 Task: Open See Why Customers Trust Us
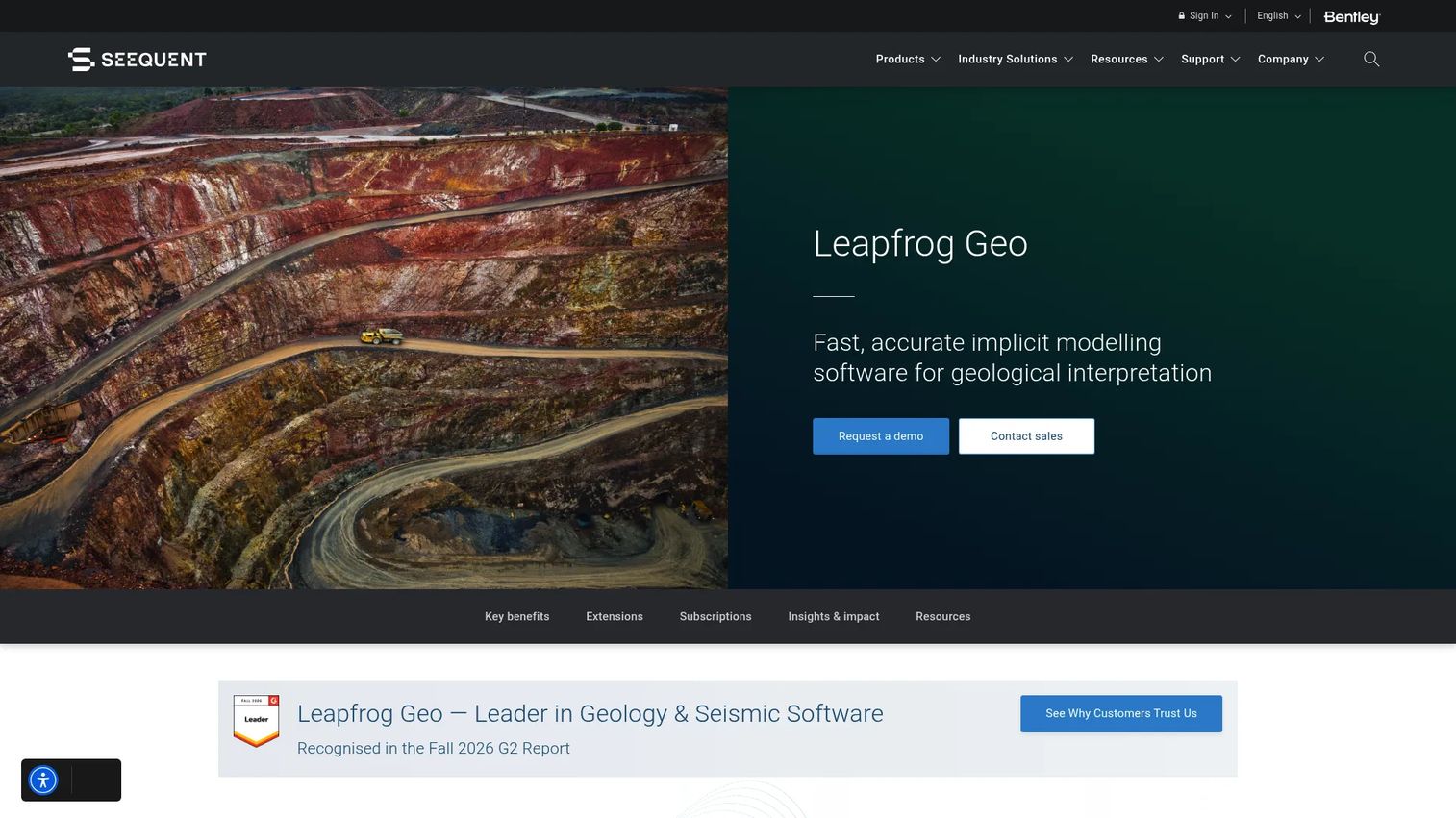coord(1121,714)
